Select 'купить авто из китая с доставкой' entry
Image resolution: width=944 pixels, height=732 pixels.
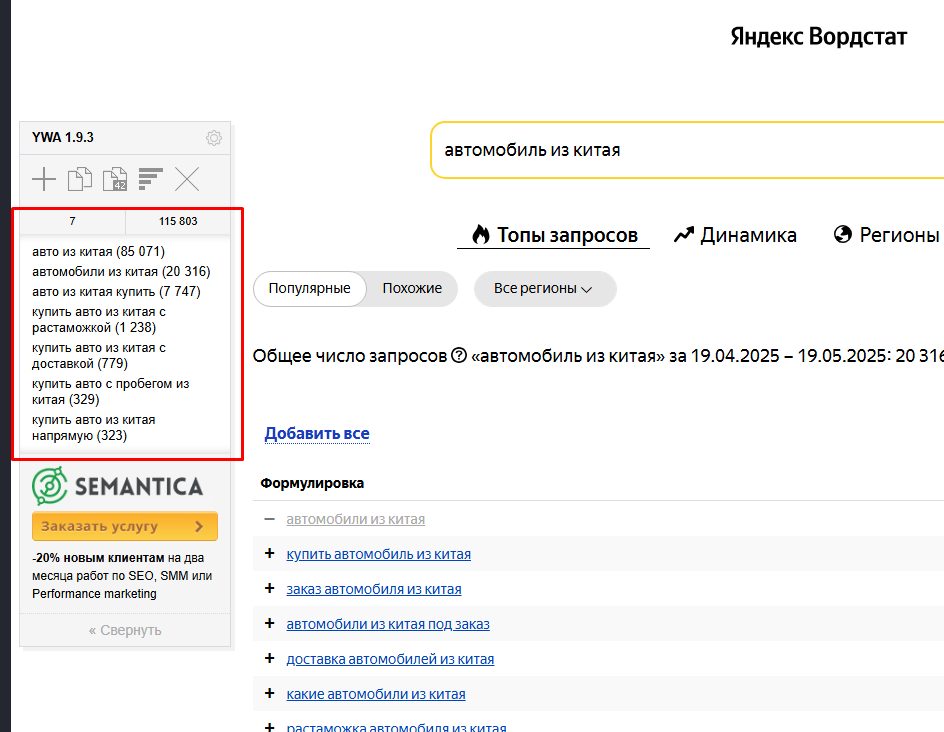point(99,356)
